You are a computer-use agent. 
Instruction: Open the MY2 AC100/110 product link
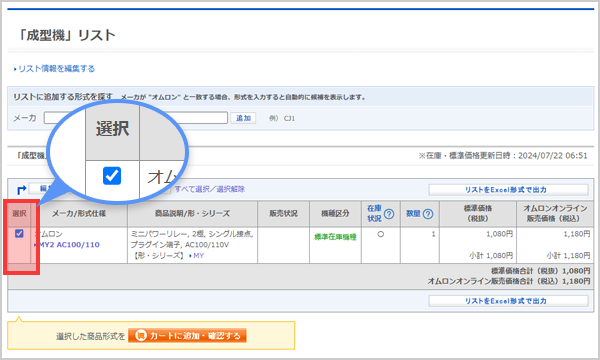69,245
